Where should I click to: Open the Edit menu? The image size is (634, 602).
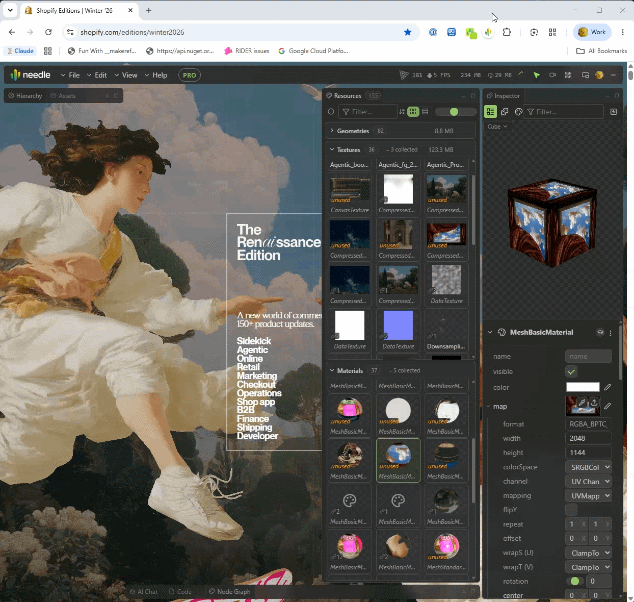point(97,75)
